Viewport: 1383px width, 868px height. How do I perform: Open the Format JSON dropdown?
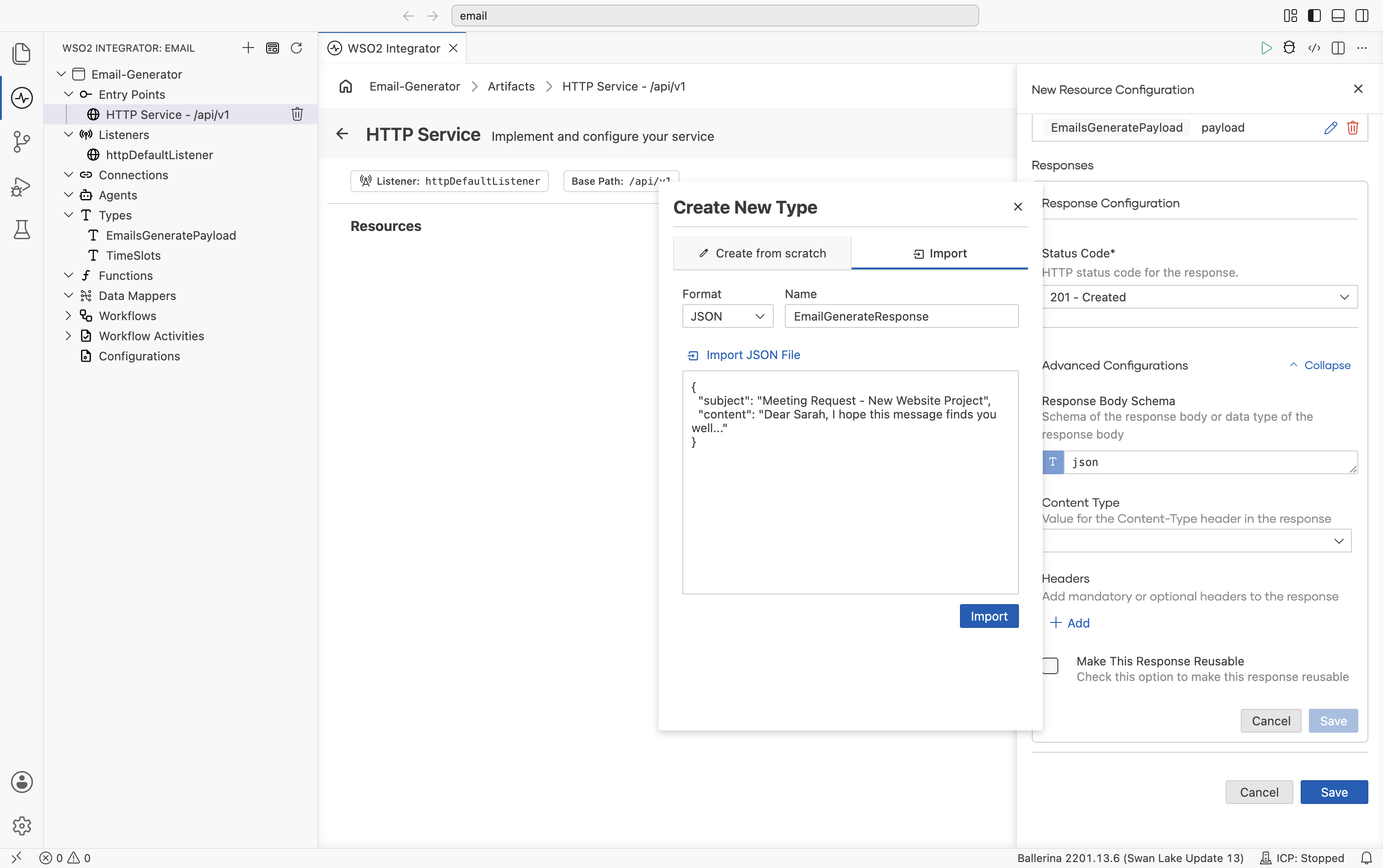tap(727, 316)
